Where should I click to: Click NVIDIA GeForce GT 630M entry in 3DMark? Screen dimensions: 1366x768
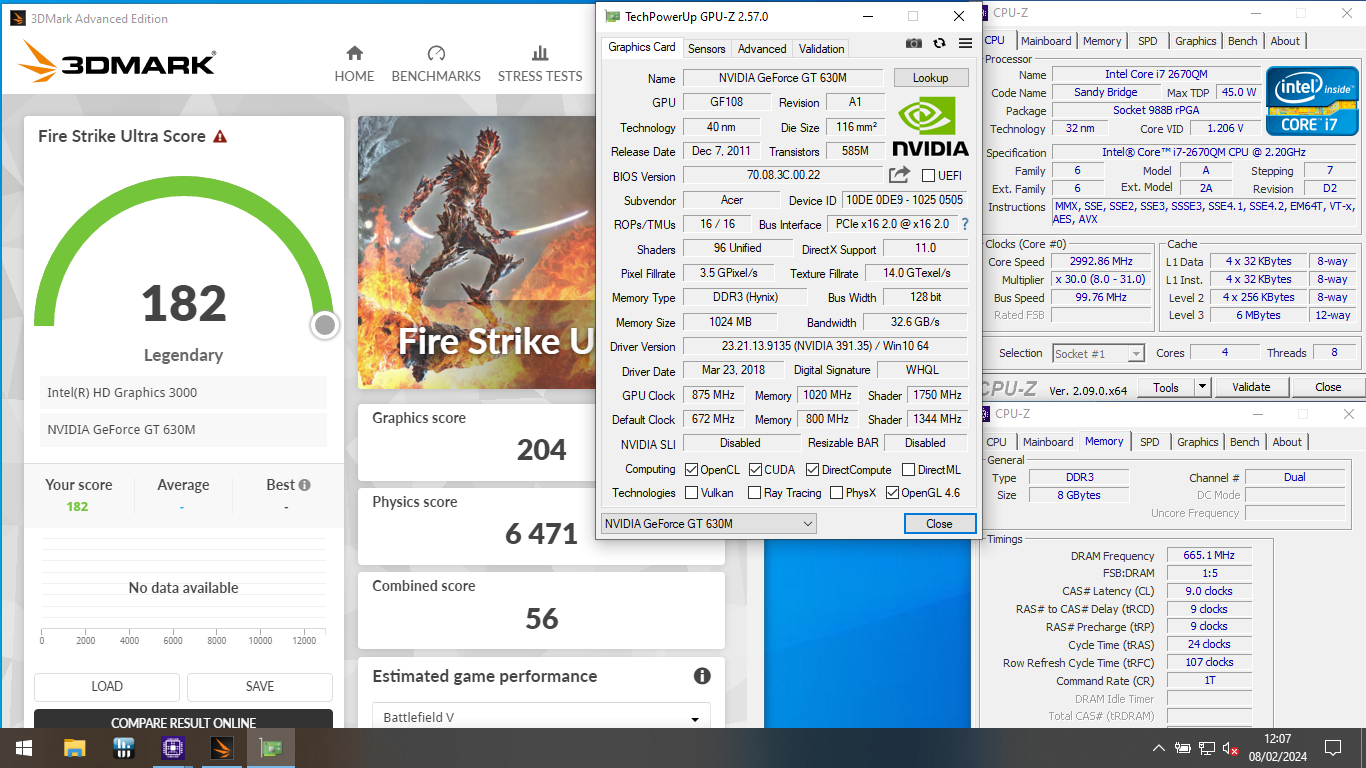(x=183, y=430)
